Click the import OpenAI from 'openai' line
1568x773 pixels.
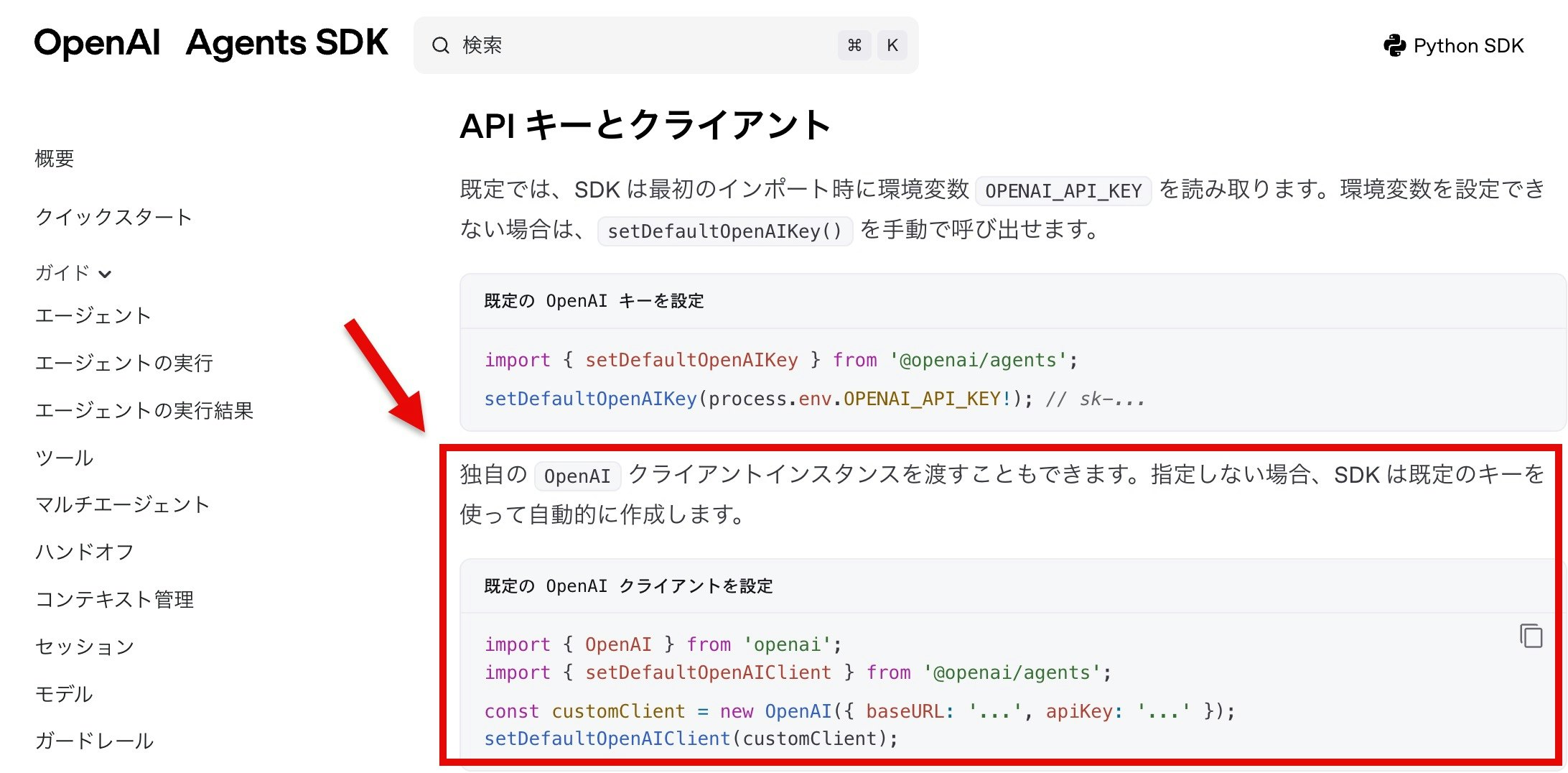[663, 644]
